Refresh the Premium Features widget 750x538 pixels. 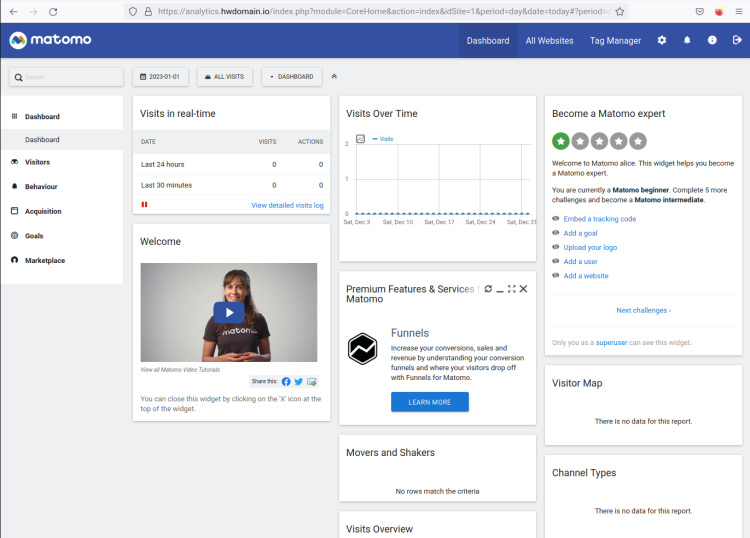488,289
